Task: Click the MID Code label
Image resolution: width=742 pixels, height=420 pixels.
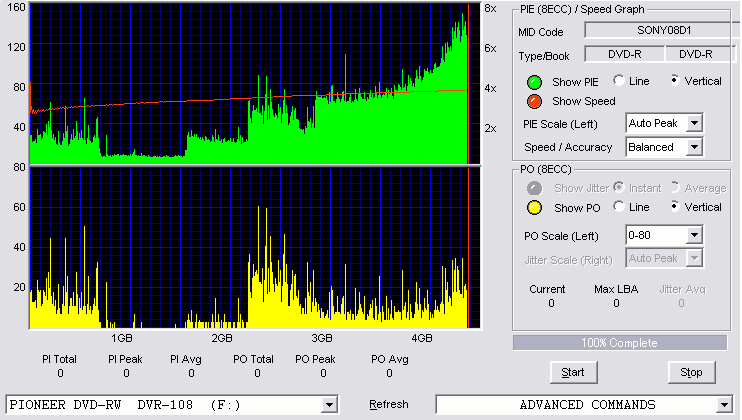Action: coord(541,32)
